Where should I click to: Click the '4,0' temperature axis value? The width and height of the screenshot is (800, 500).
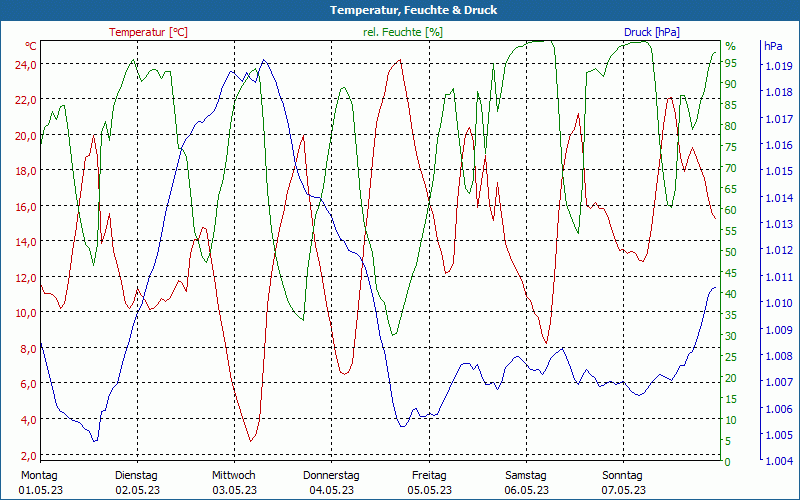[29, 419]
